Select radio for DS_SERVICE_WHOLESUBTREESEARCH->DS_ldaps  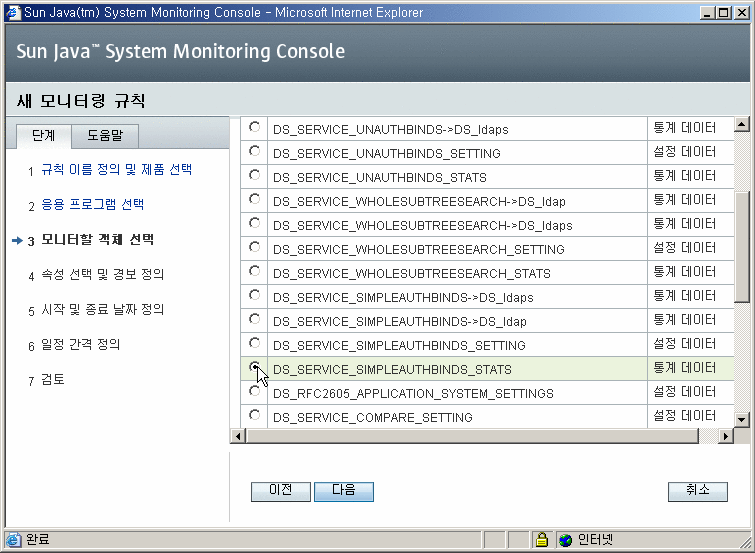coord(254,223)
